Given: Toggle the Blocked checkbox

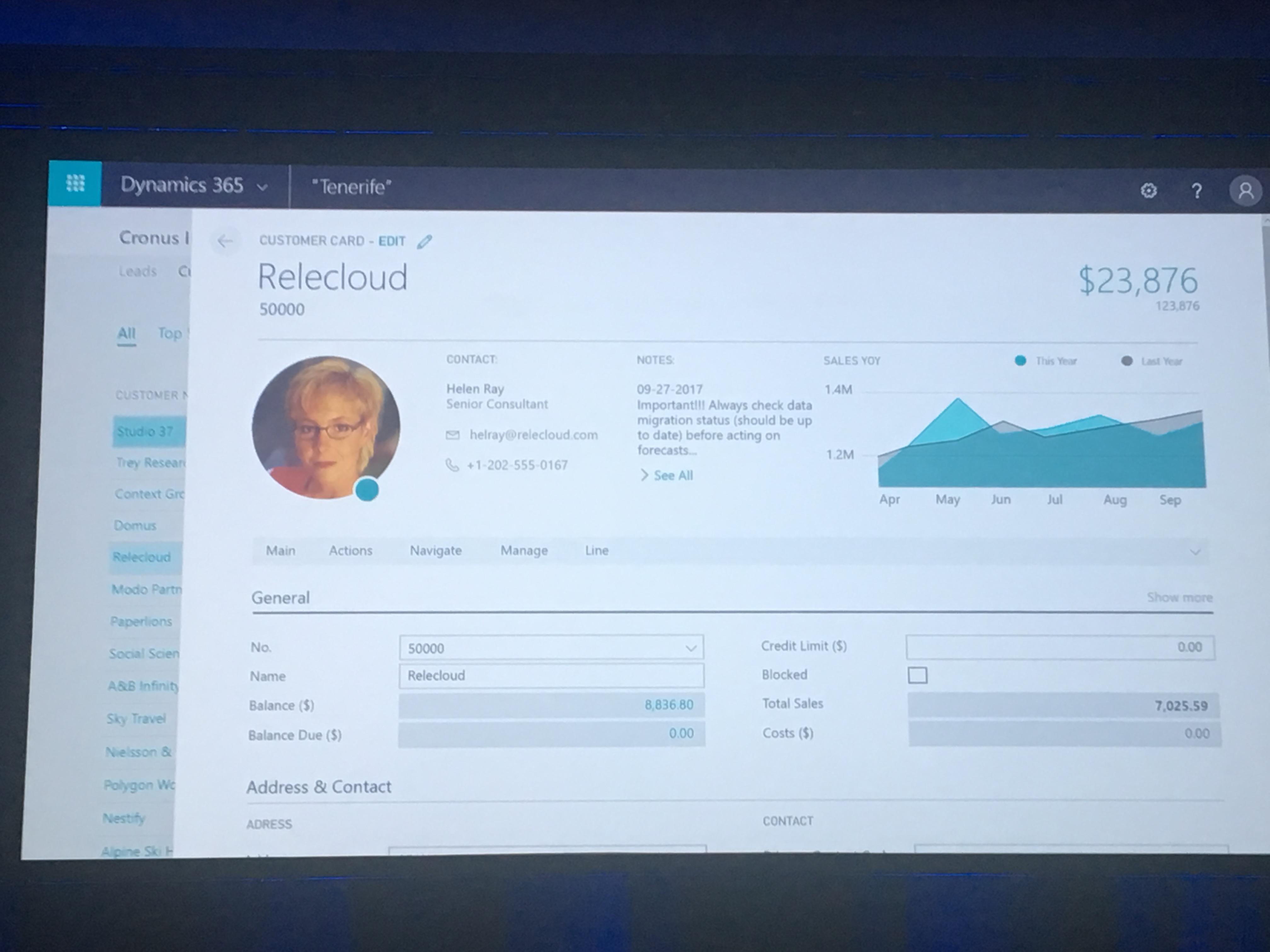Looking at the screenshot, I should click(x=917, y=675).
